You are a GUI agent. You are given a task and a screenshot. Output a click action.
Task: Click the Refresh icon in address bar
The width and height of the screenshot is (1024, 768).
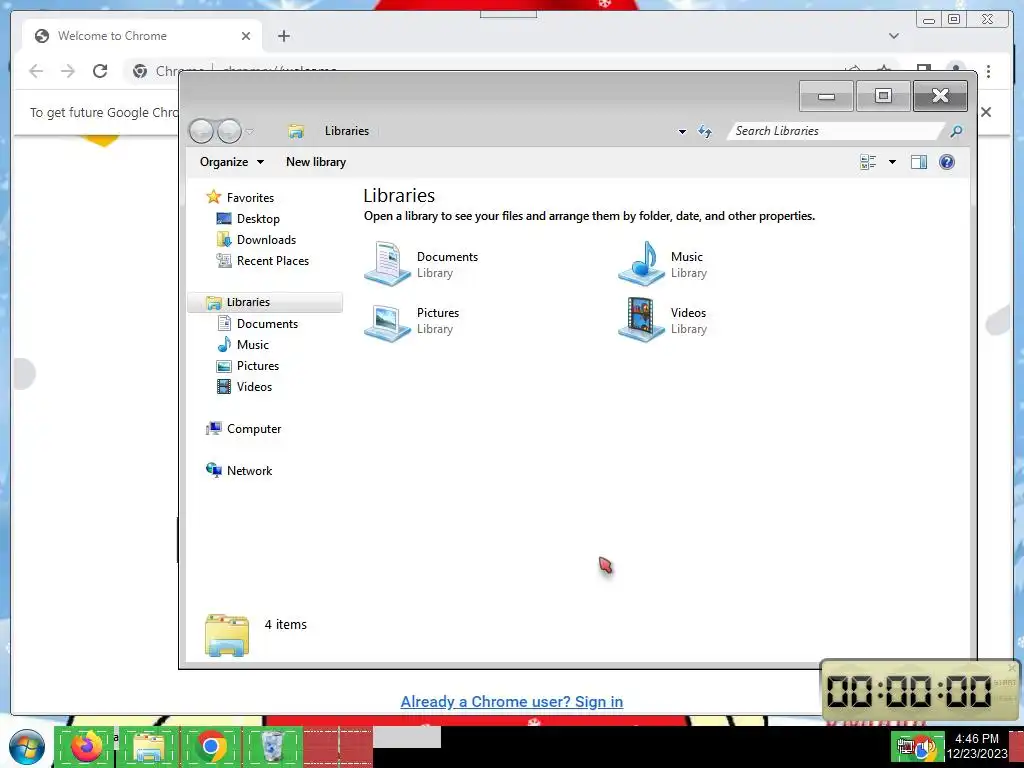(x=705, y=131)
